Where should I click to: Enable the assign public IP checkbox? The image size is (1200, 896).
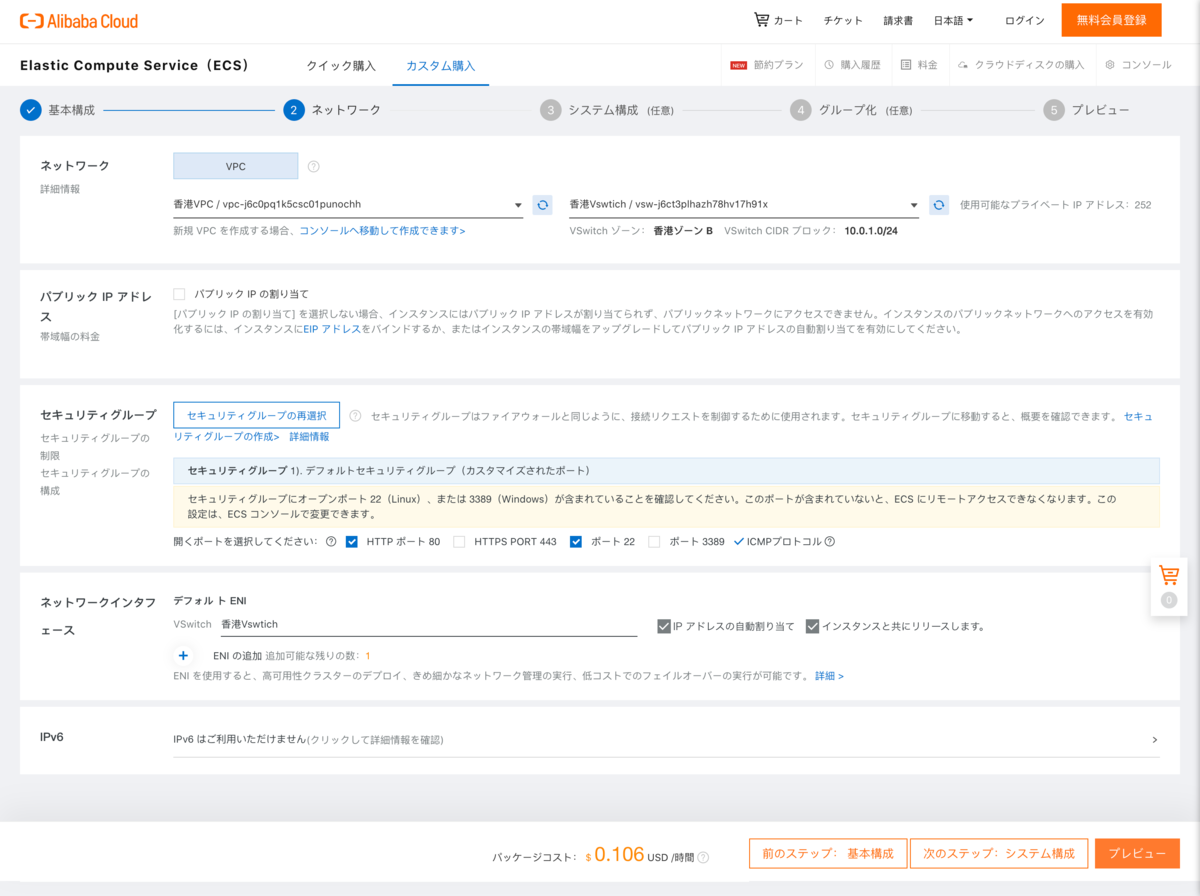pos(179,294)
